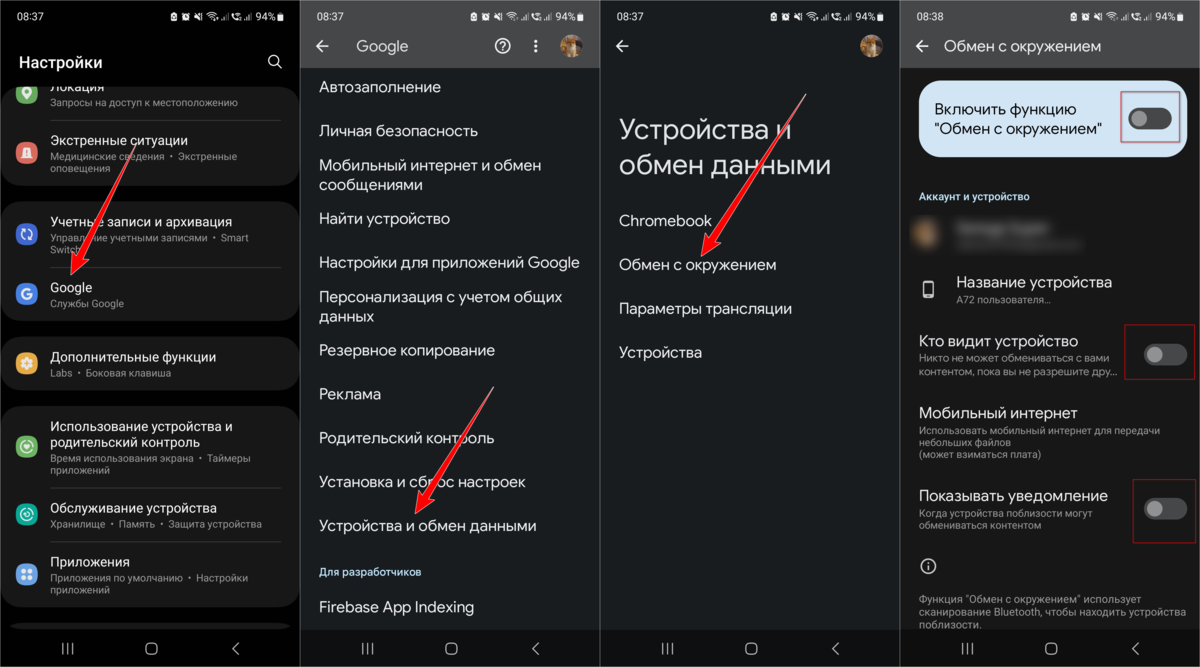
Task: Tap the phone icon next to Название устройства
Action: pyautogui.click(x=928, y=290)
